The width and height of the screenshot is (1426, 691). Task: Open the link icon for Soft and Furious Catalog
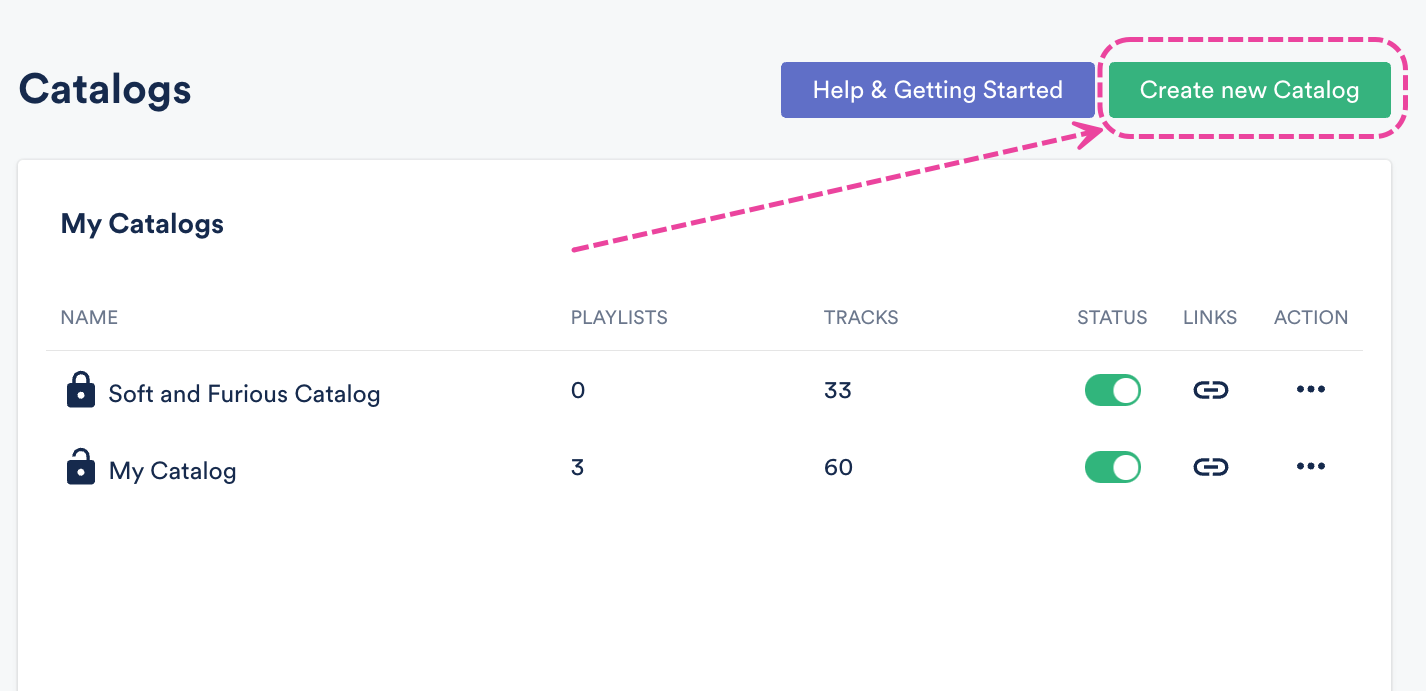(1210, 390)
